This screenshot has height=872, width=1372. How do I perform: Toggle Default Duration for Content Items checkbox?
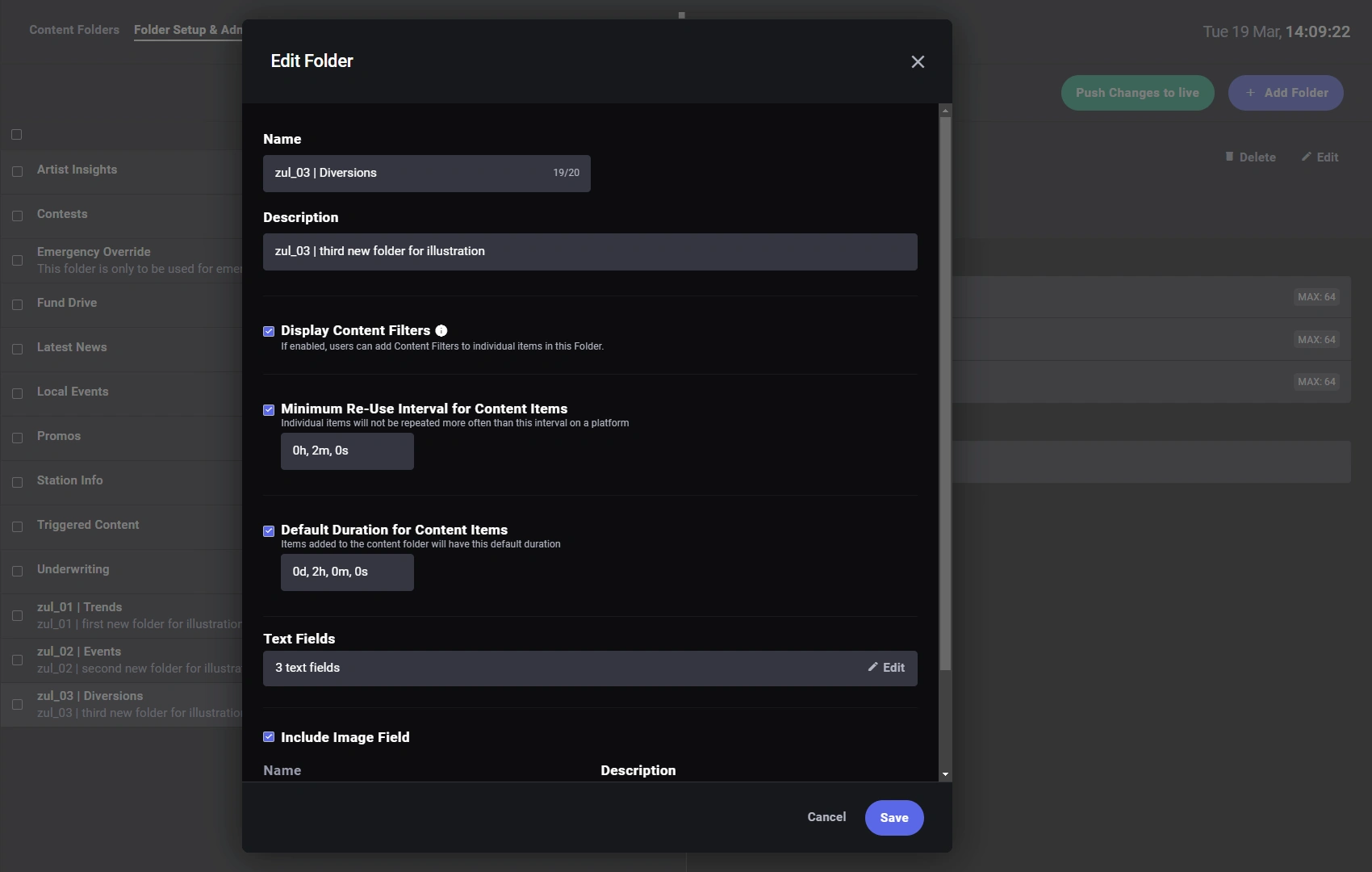coord(269,531)
